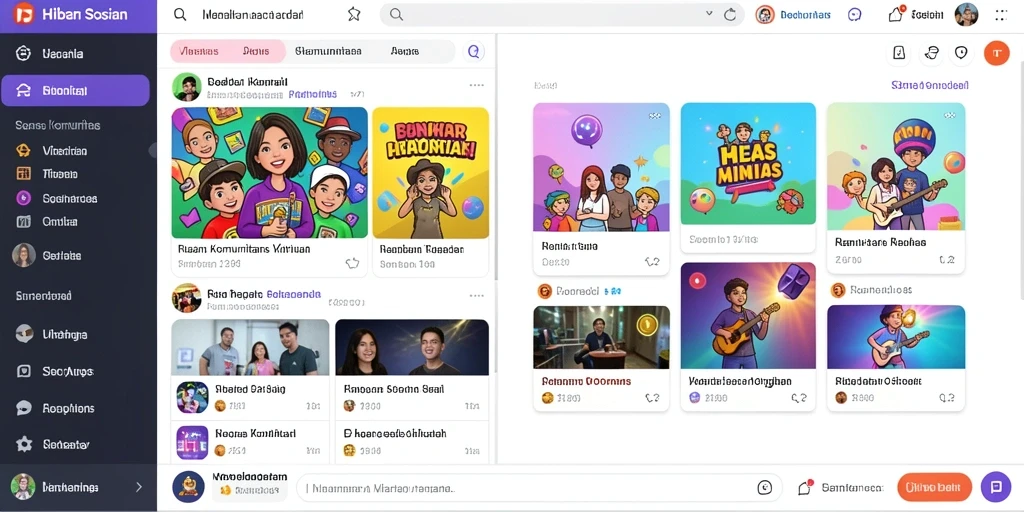Click the star favorite icon in header
This screenshot has width=1024, height=512.
tap(354, 14)
